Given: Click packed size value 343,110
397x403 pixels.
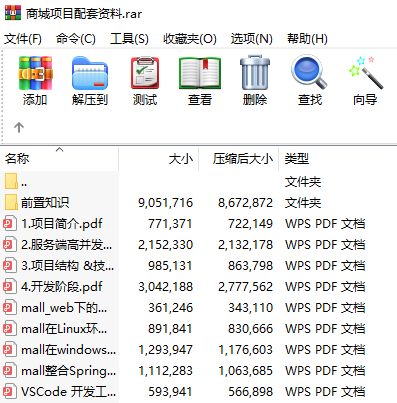Looking at the screenshot, I should pos(251,308).
